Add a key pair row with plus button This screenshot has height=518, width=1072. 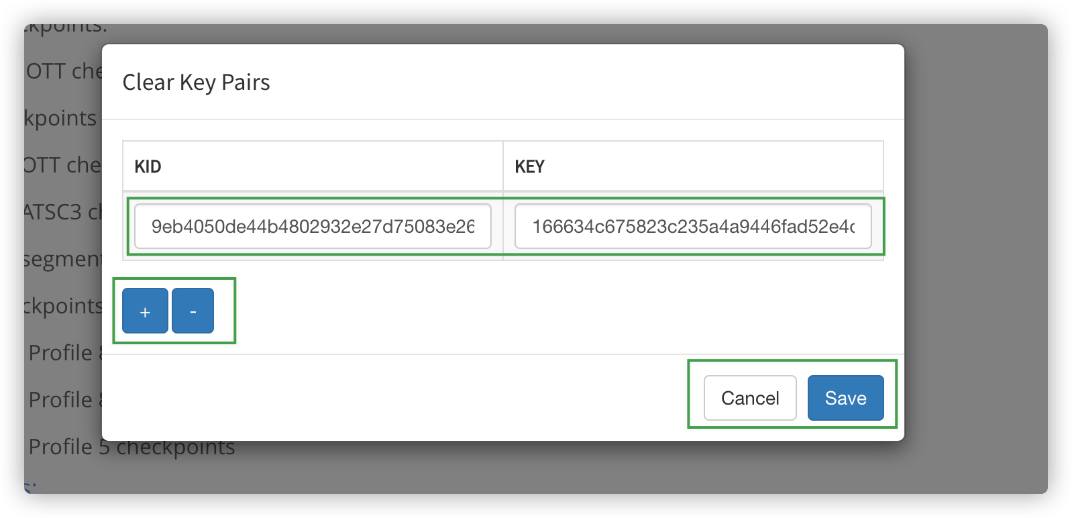(x=145, y=312)
